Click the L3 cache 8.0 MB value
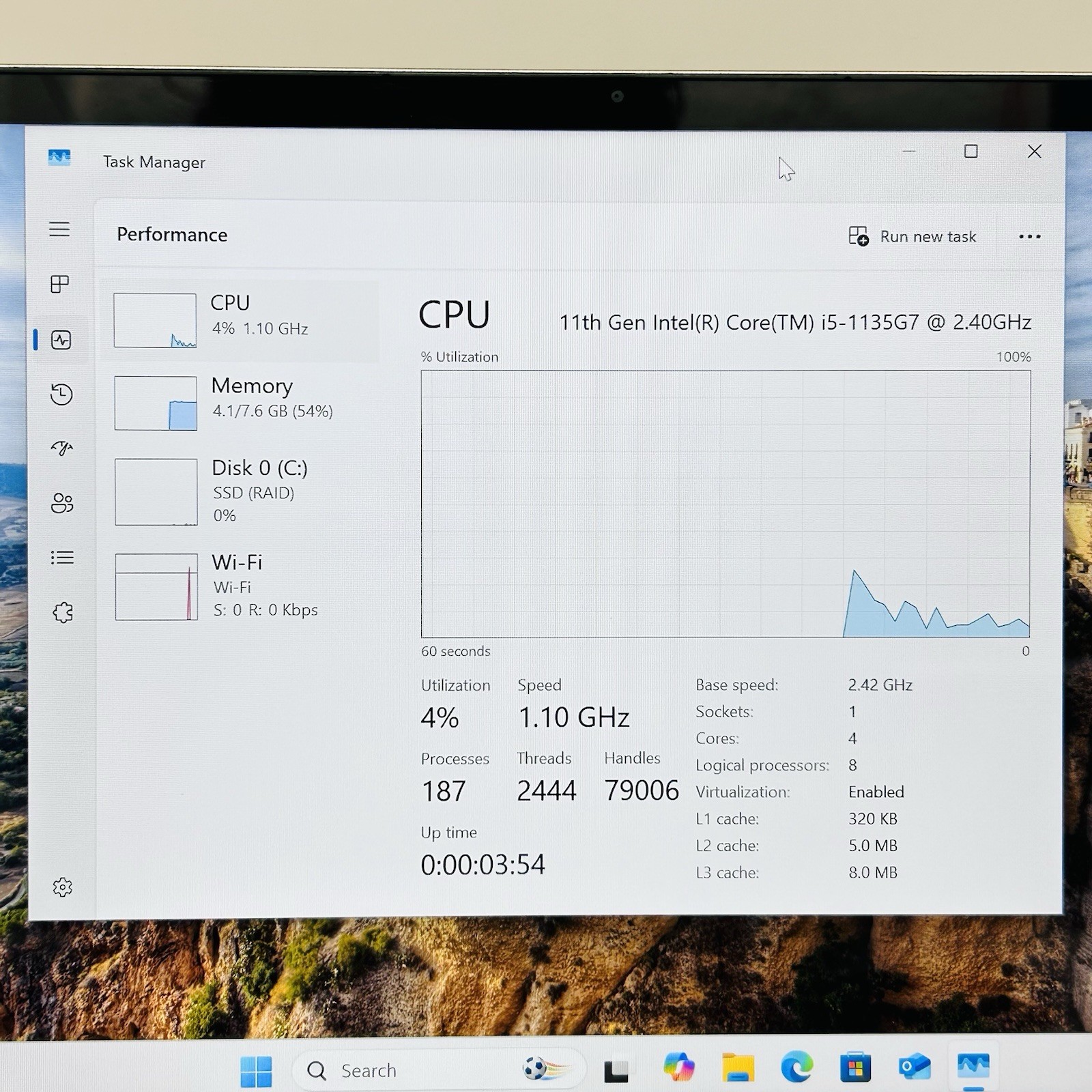This screenshot has width=1092, height=1092. pyautogui.click(x=872, y=872)
